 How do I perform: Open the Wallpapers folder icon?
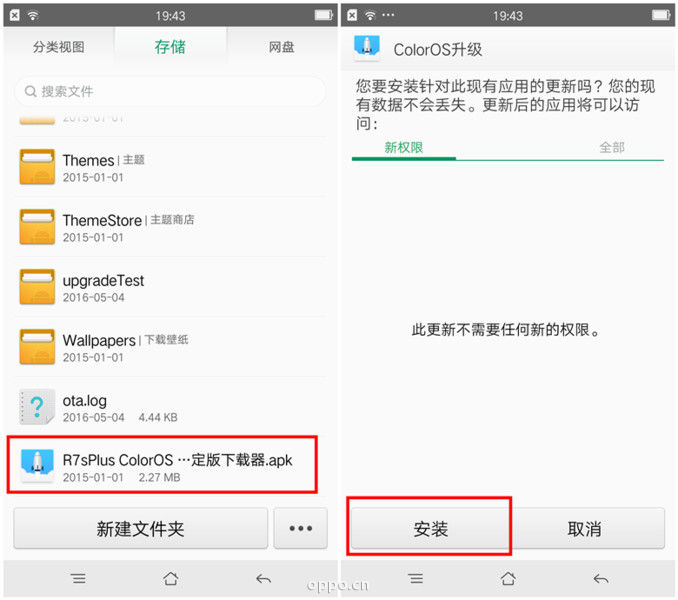pos(37,347)
